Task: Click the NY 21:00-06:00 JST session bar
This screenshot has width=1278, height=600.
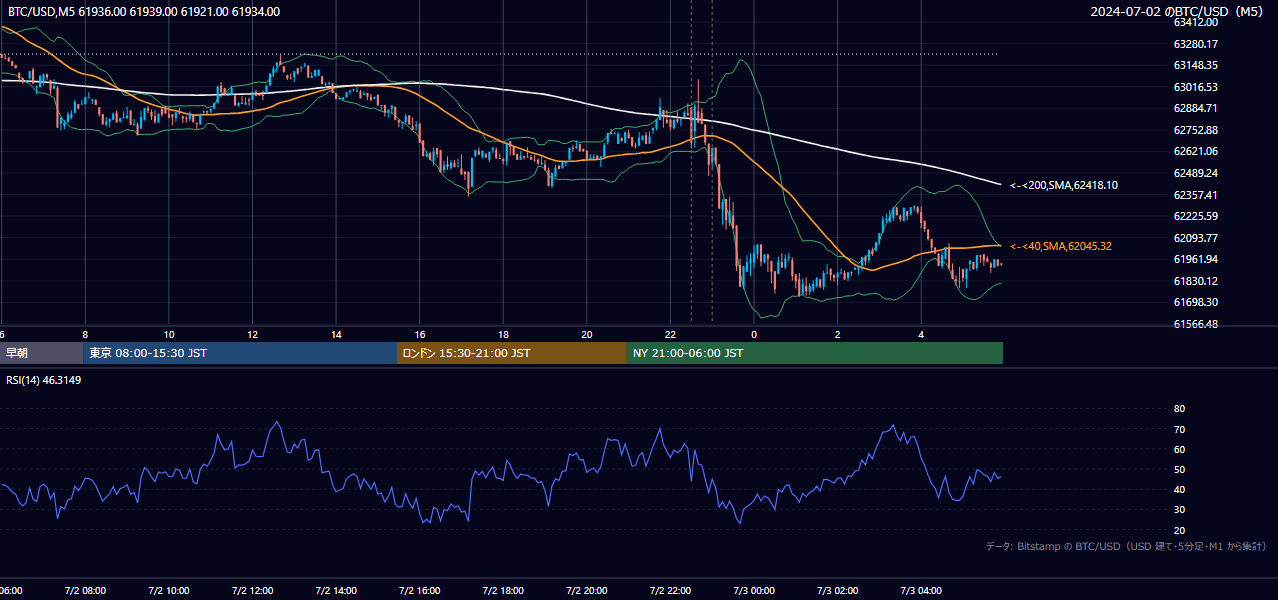Action: click(815, 353)
